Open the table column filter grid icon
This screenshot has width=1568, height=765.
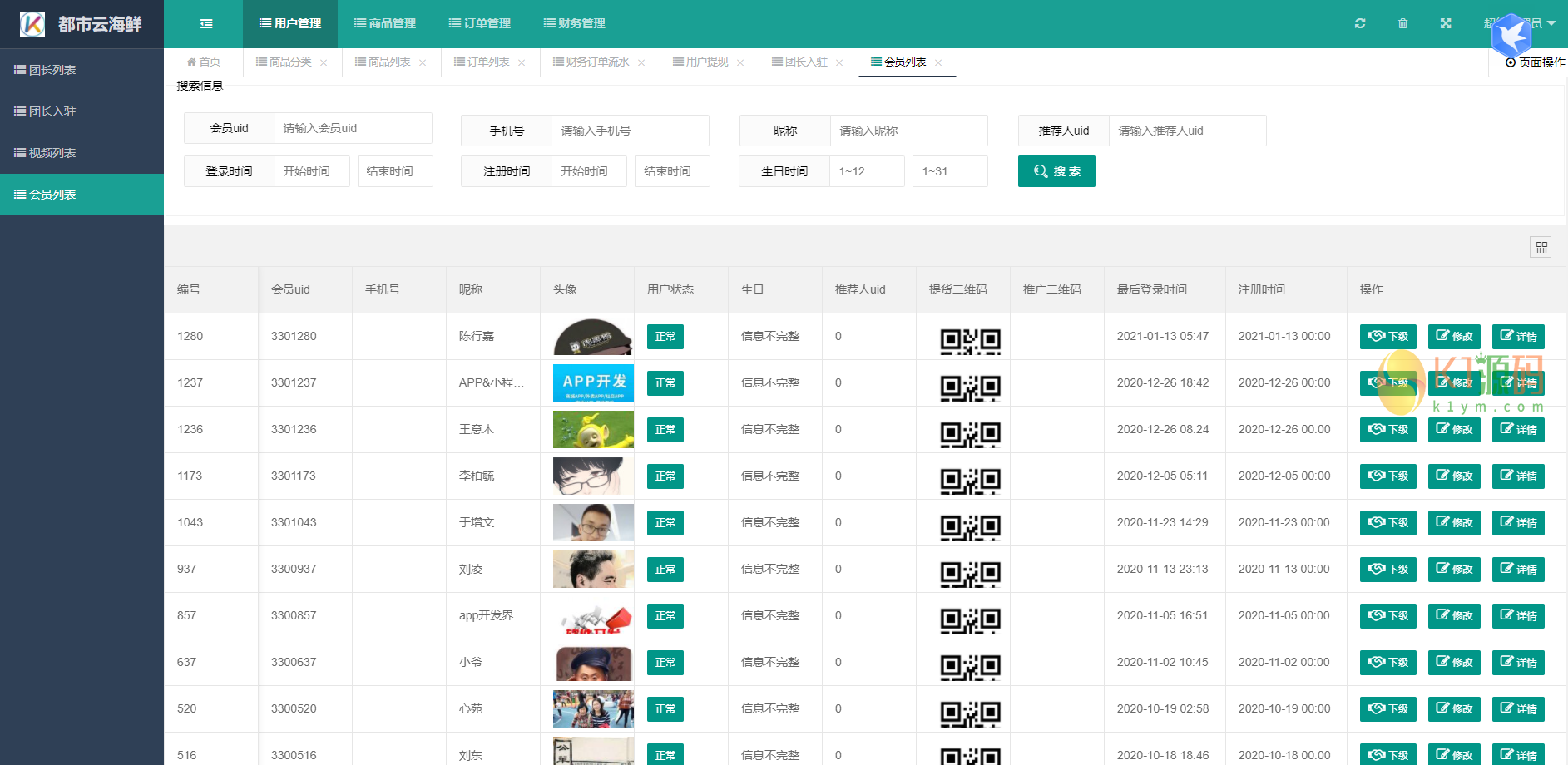pyautogui.click(x=1541, y=247)
